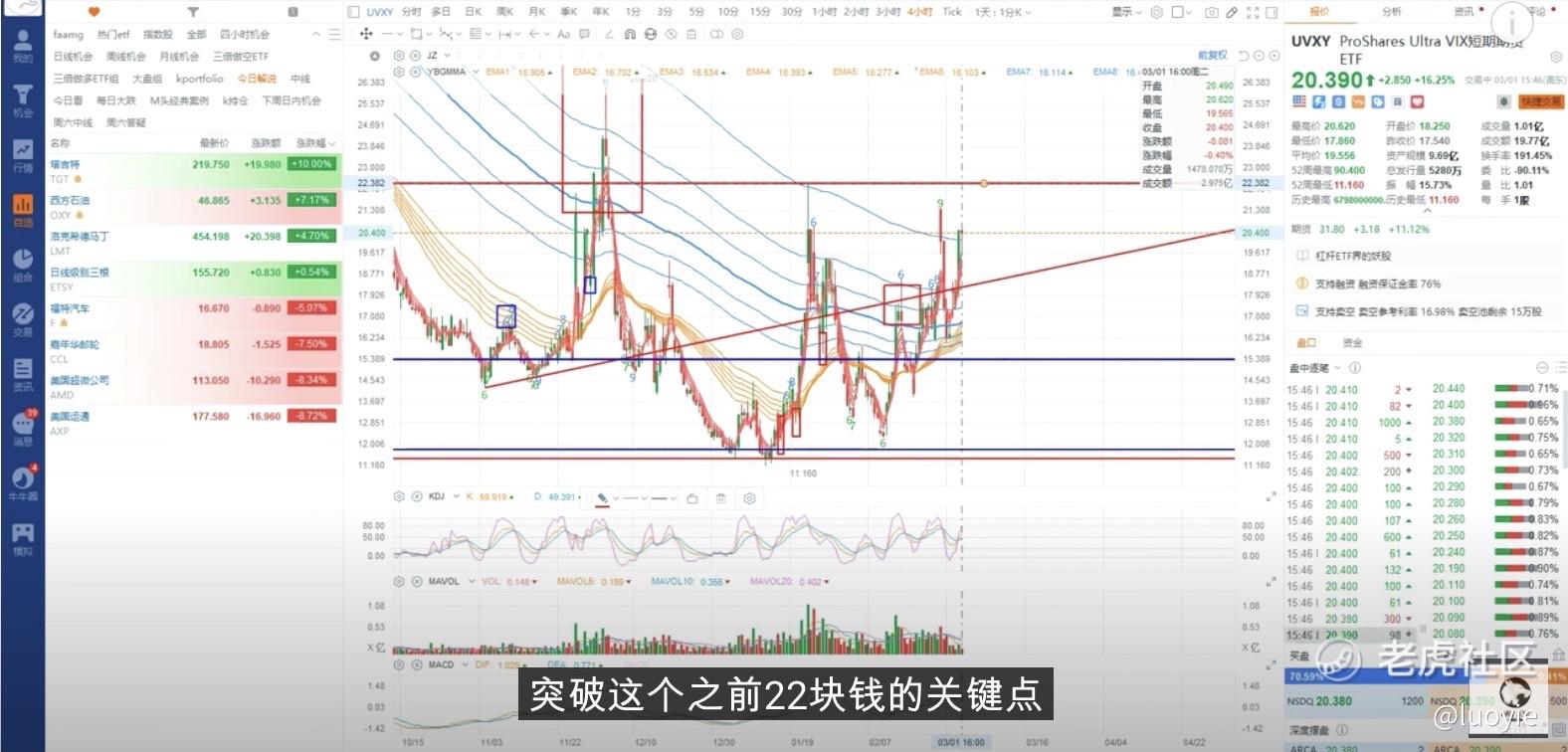The image size is (1568, 752).
Task: Open the 组合 portfolio sidebar icon
Action: tap(22, 265)
